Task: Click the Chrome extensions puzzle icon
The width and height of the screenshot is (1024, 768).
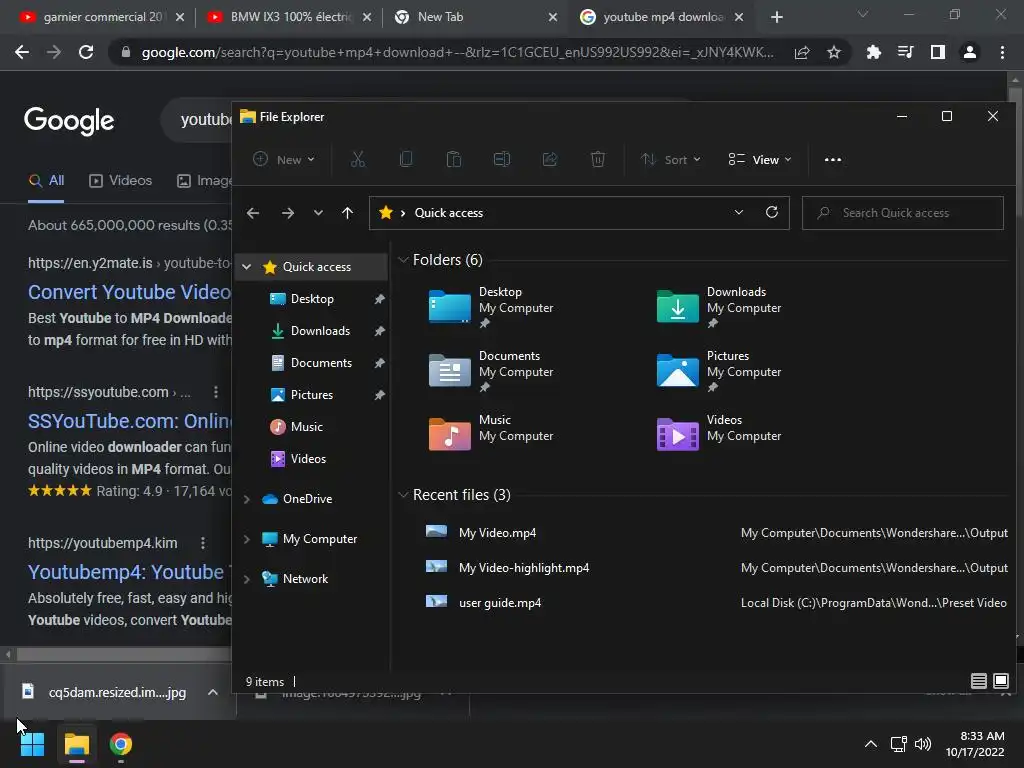Action: [873, 52]
